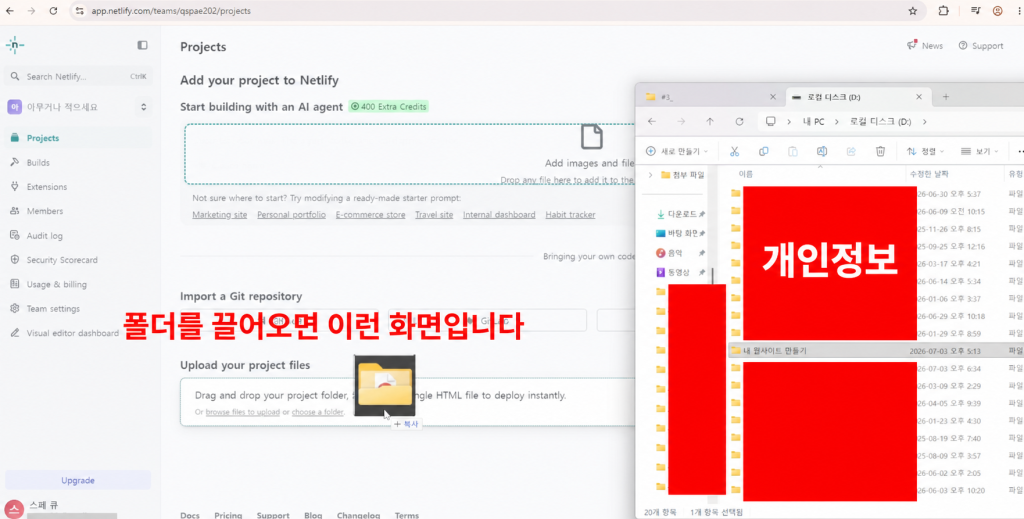Viewport: 1024px width, 519px height.
Task: Add a new tab in File Explorer
Action: (946, 97)
